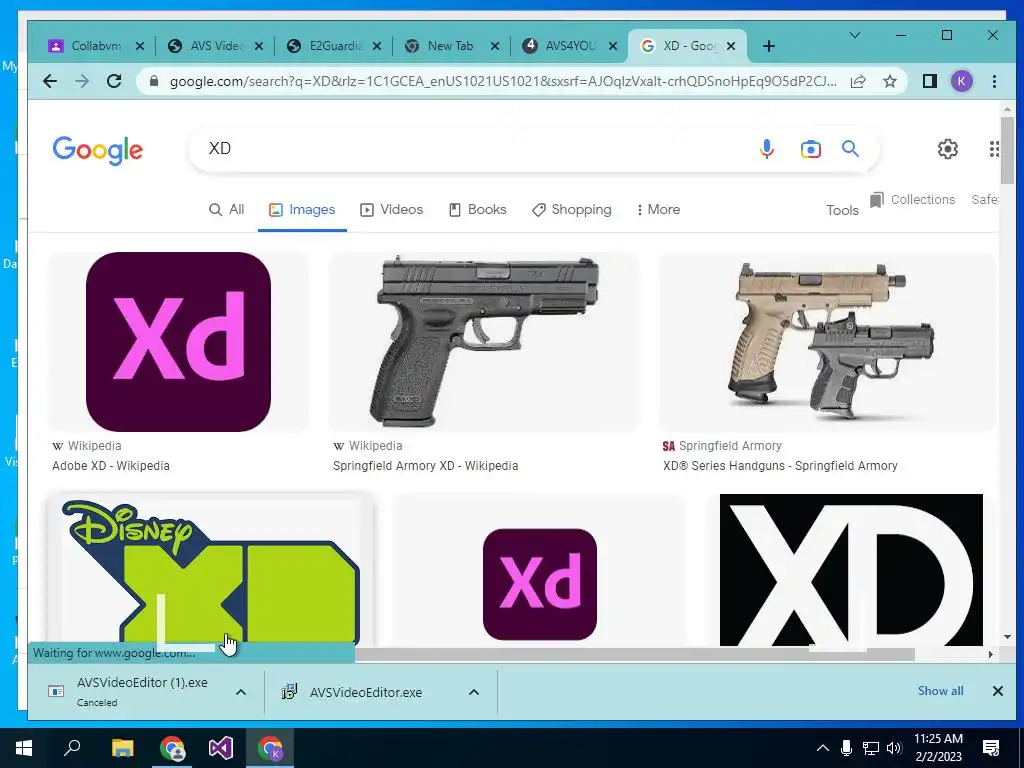This screenshot has width=1024, height=768.
Task: Start a voice search with the microphone
Action: [767, 149]
